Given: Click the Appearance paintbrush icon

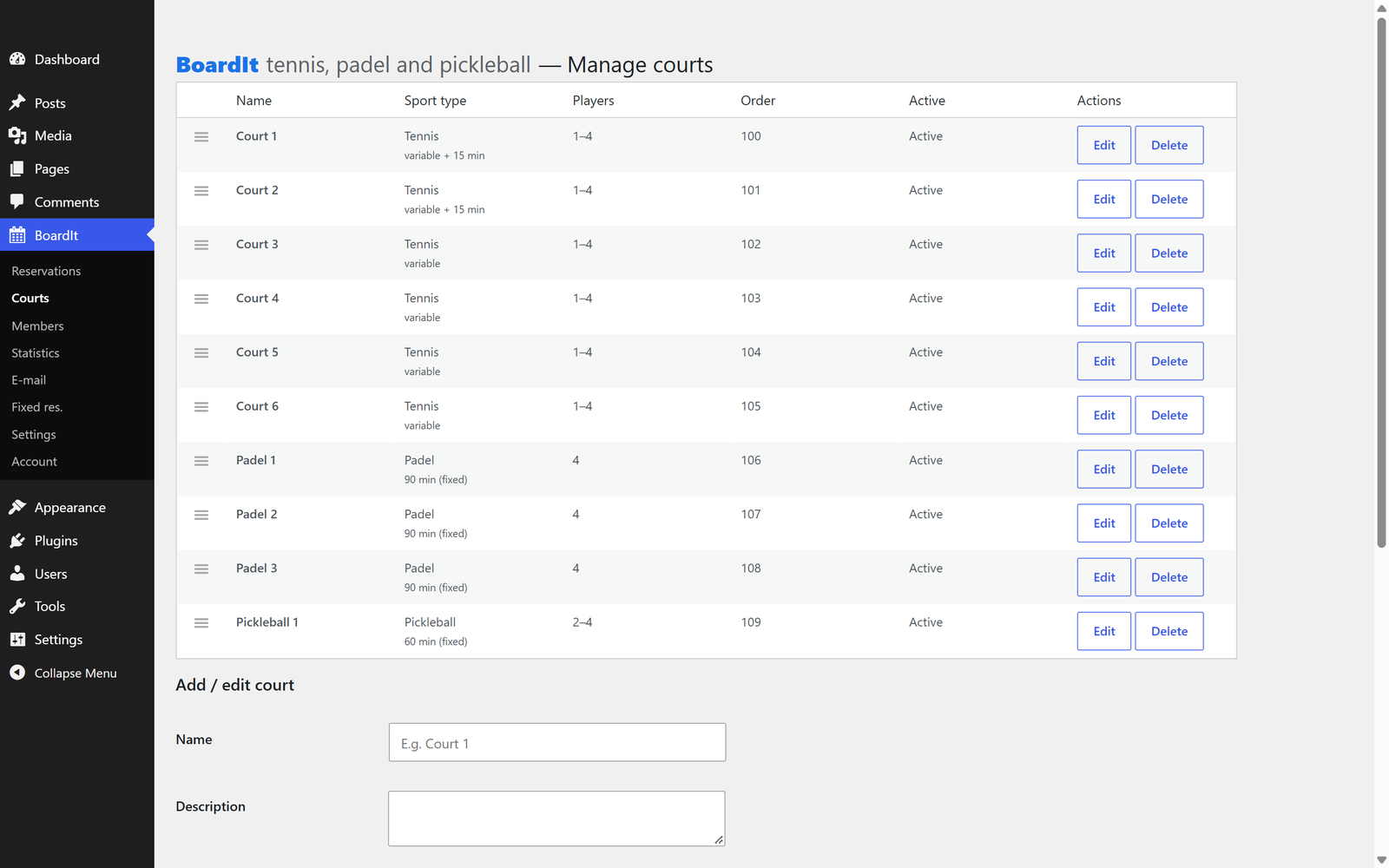Looking at the screenshot, I should click(x=17, y=507).
